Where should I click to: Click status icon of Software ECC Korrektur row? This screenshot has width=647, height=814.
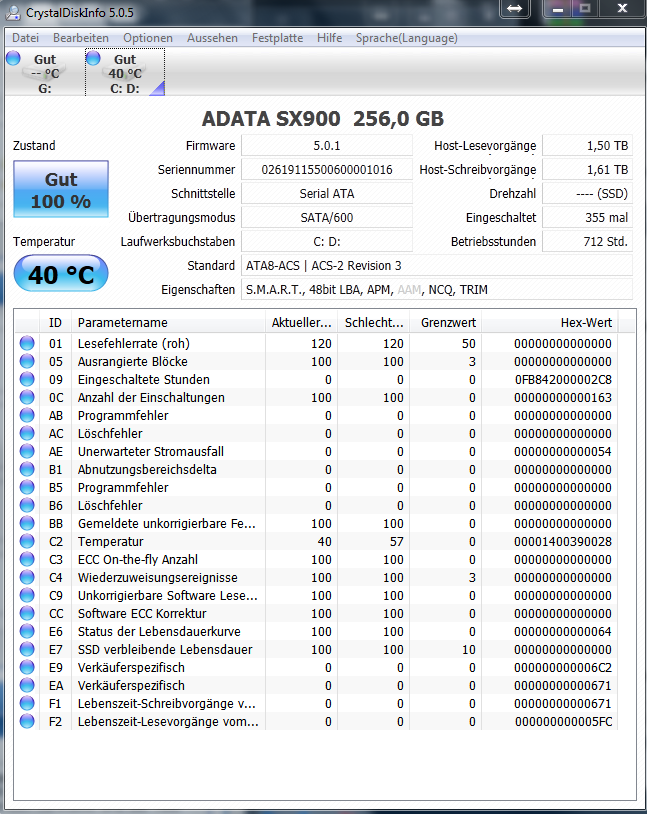(27, 613)
